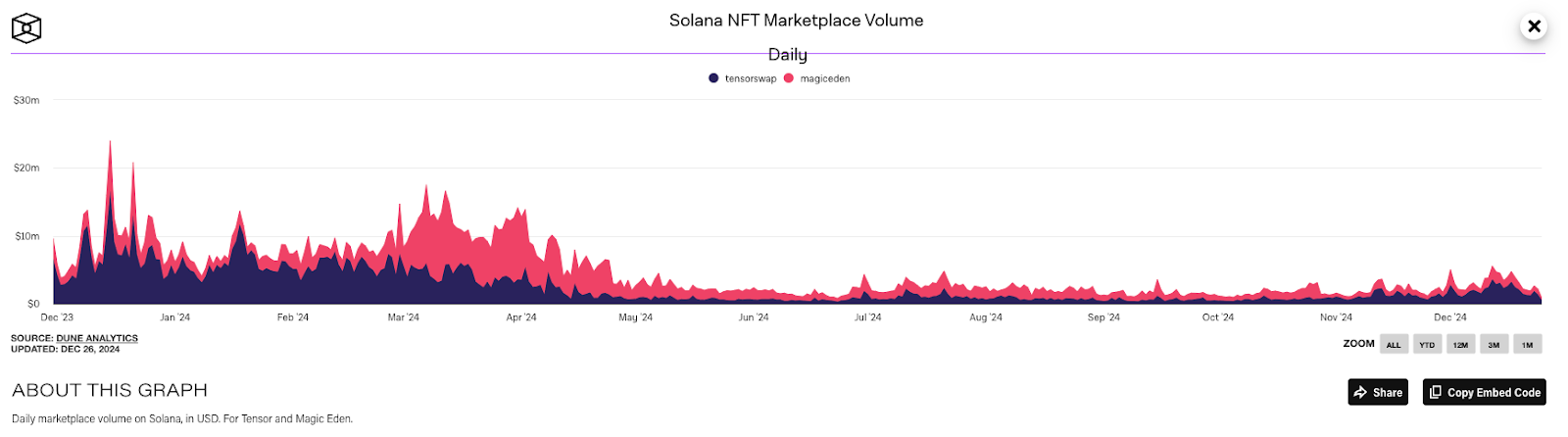Screen dimensions: 1568x437
Task: Click the Solana NFT Marketplace Volume title
Action: 796,21
